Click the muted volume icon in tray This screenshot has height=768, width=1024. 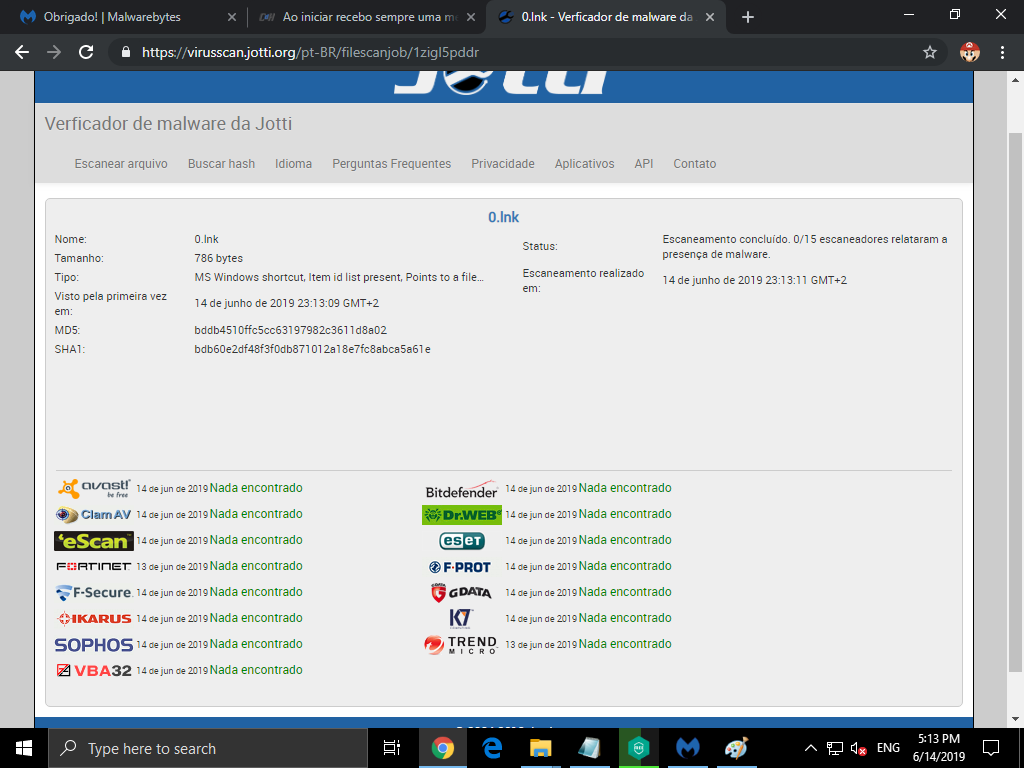tap(859, 748)
